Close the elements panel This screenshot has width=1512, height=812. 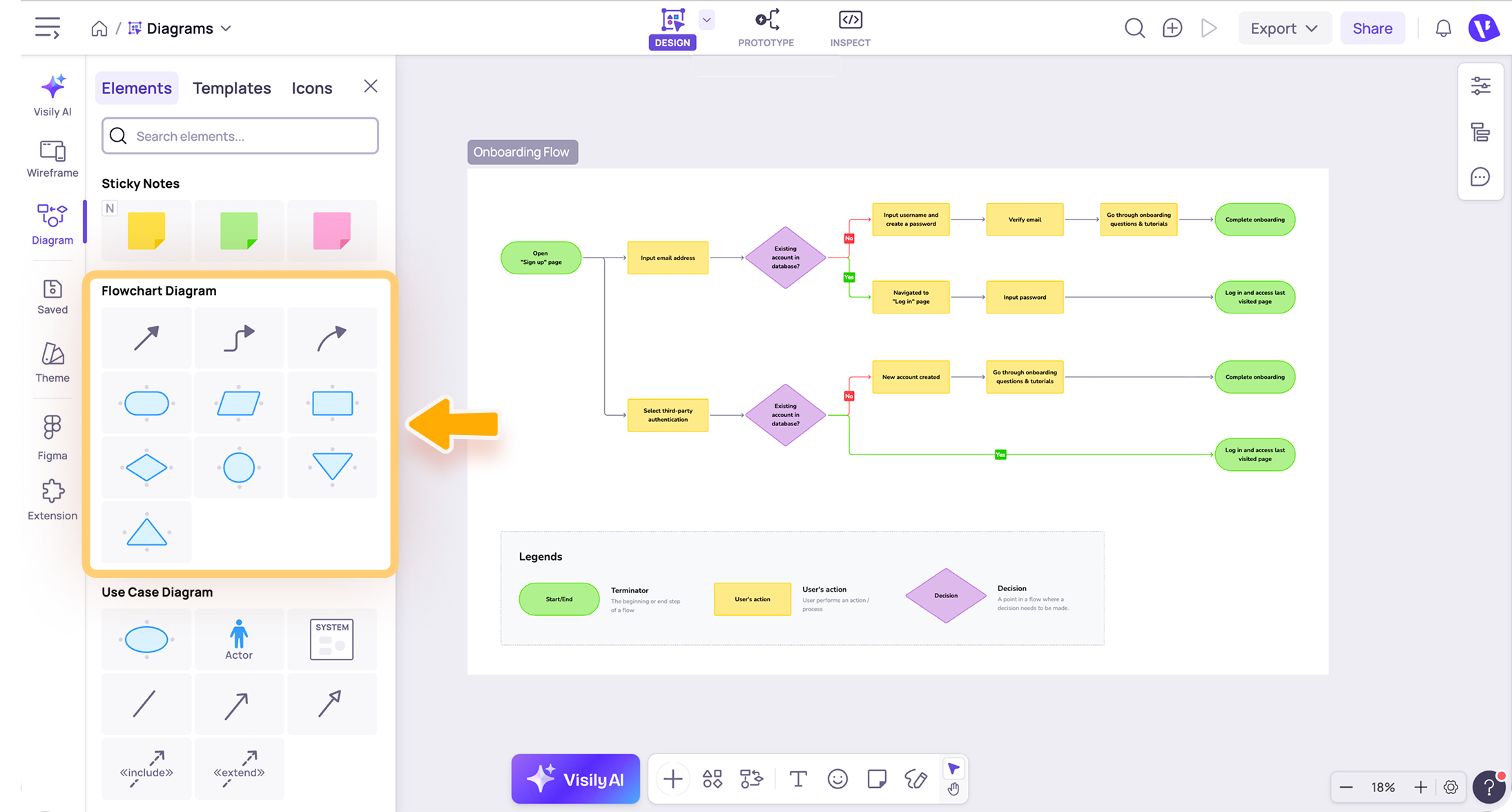(x=371, y=86)
